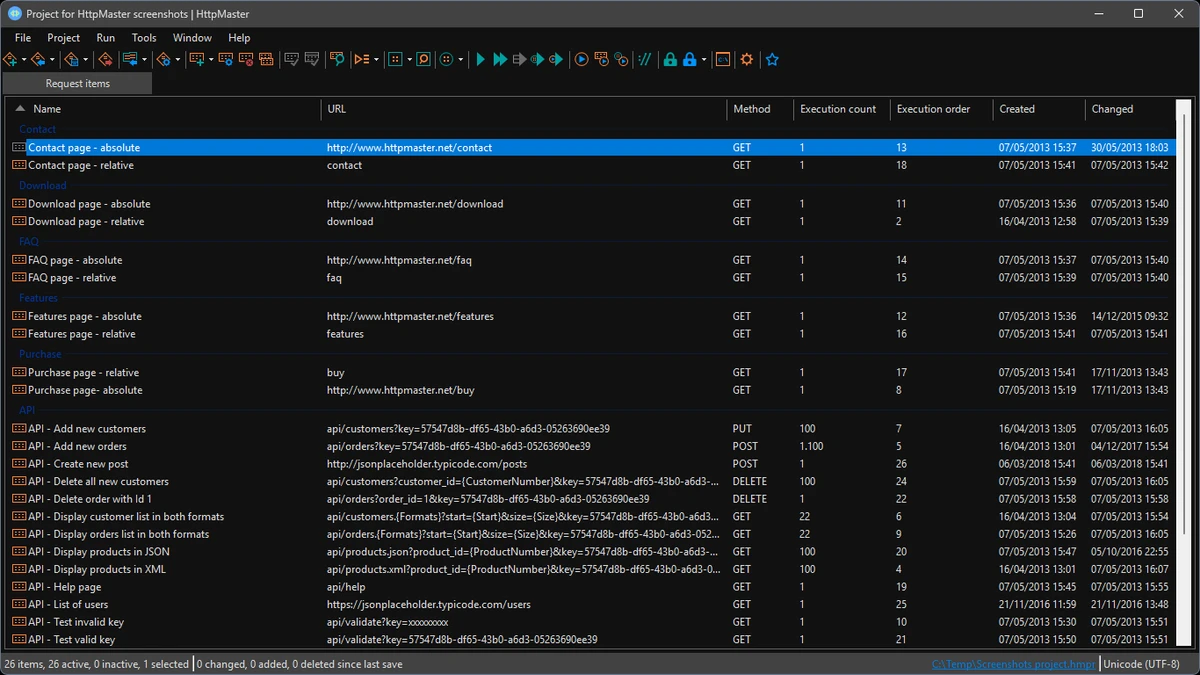Click the double teal fast-forward arrows icon
Viewport: 1200px width, 675px height.
(500, 60)
